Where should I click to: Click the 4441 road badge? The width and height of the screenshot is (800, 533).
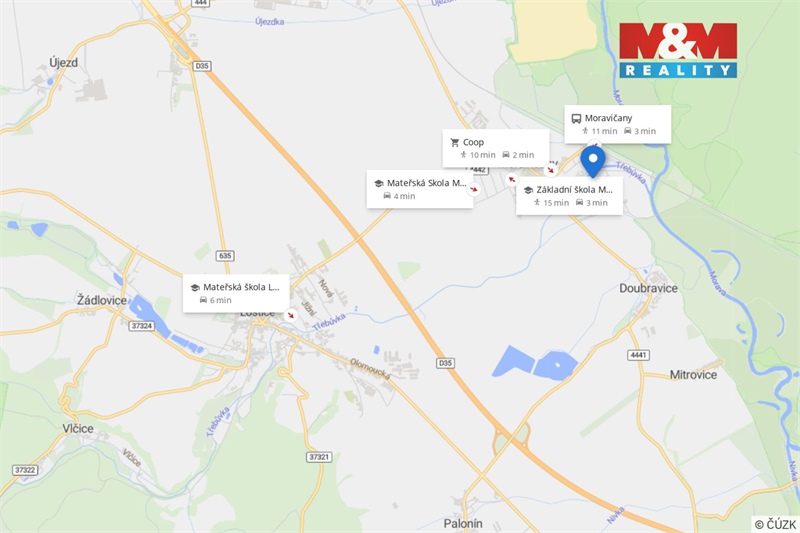tap(638, 355)
